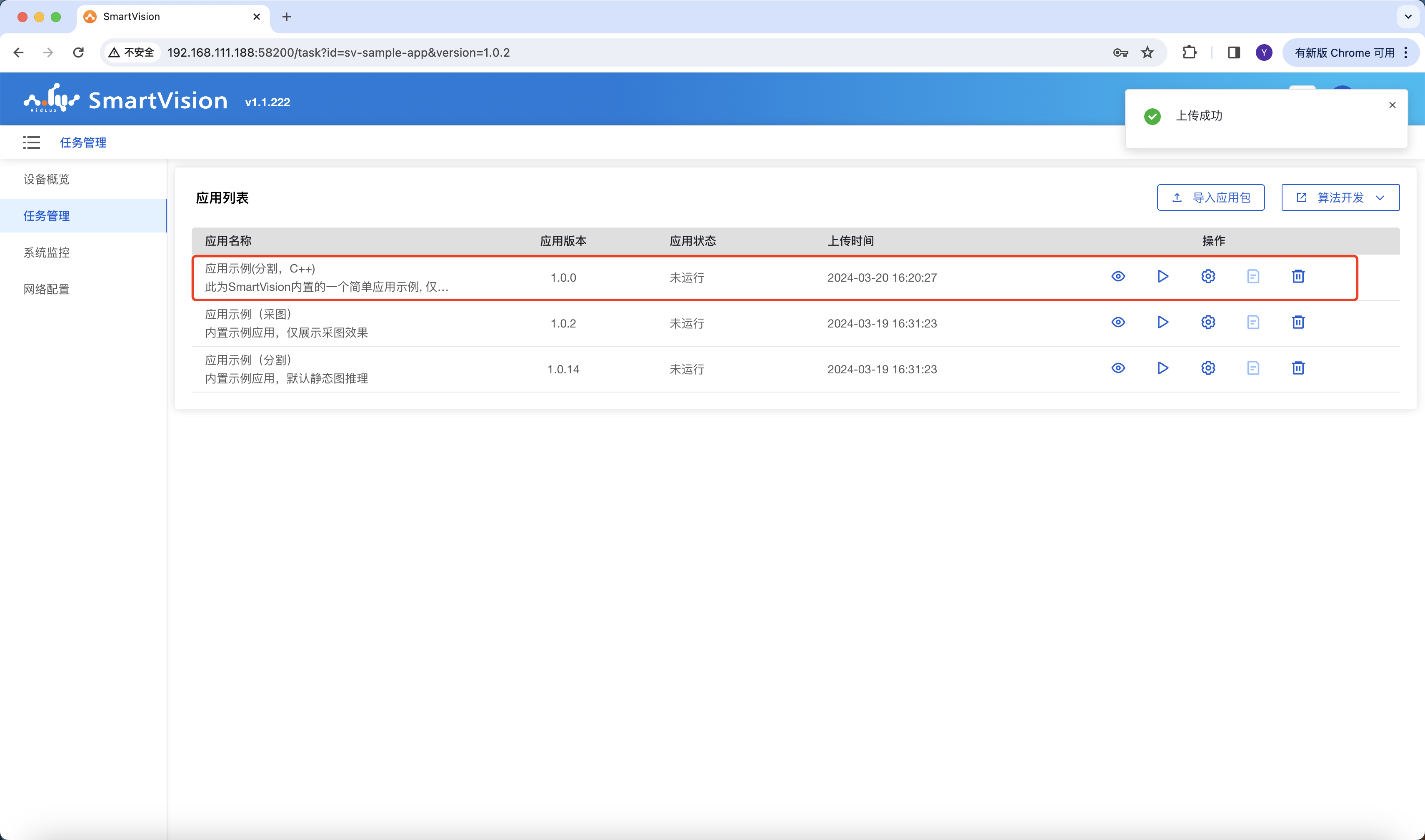1425x840 pixels.
Task: Click the 应用列表 heading
Action: pos(222,198)
